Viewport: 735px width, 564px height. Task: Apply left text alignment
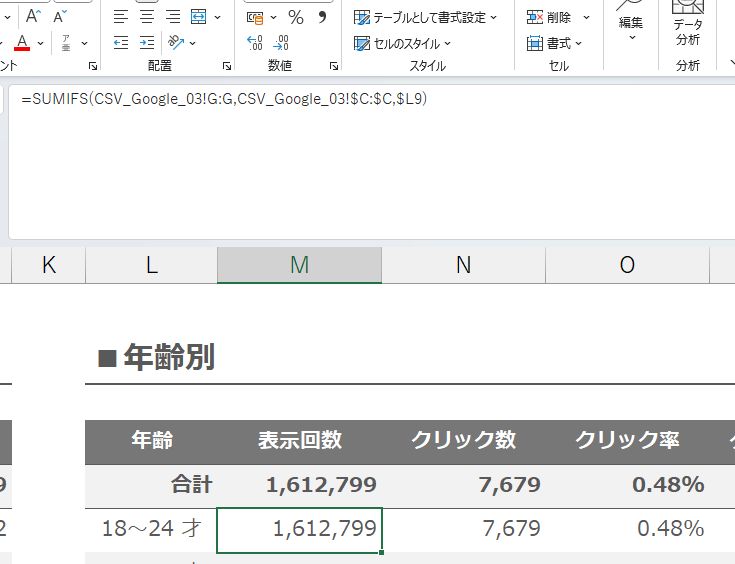tap(121, 16)
